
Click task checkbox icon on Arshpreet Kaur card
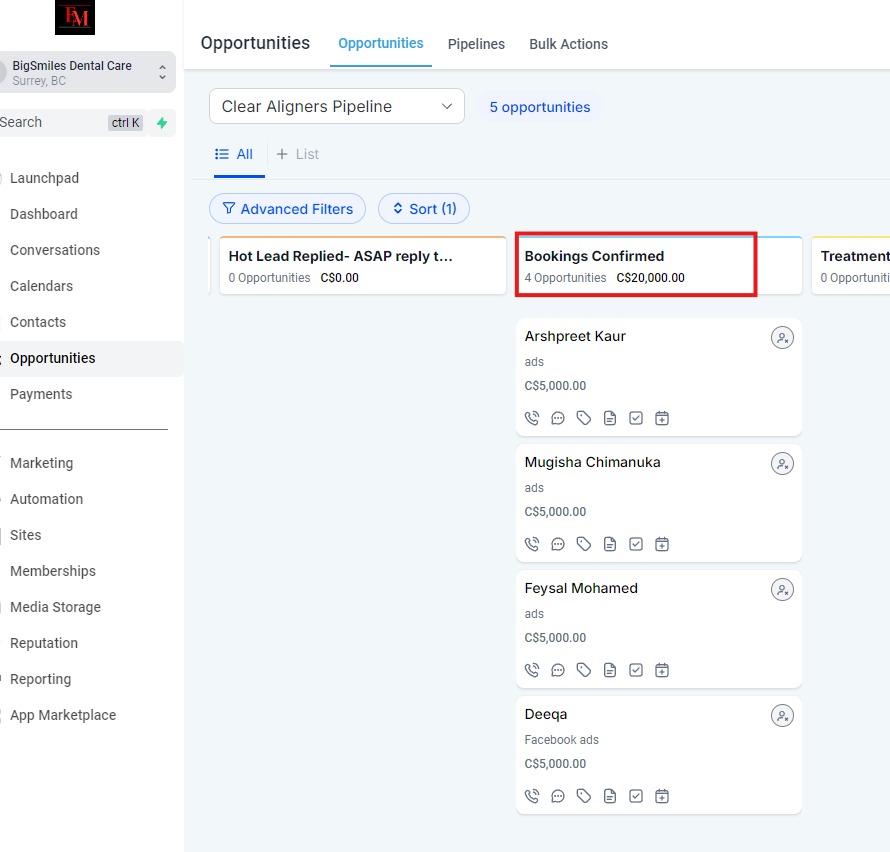[636, 418]
